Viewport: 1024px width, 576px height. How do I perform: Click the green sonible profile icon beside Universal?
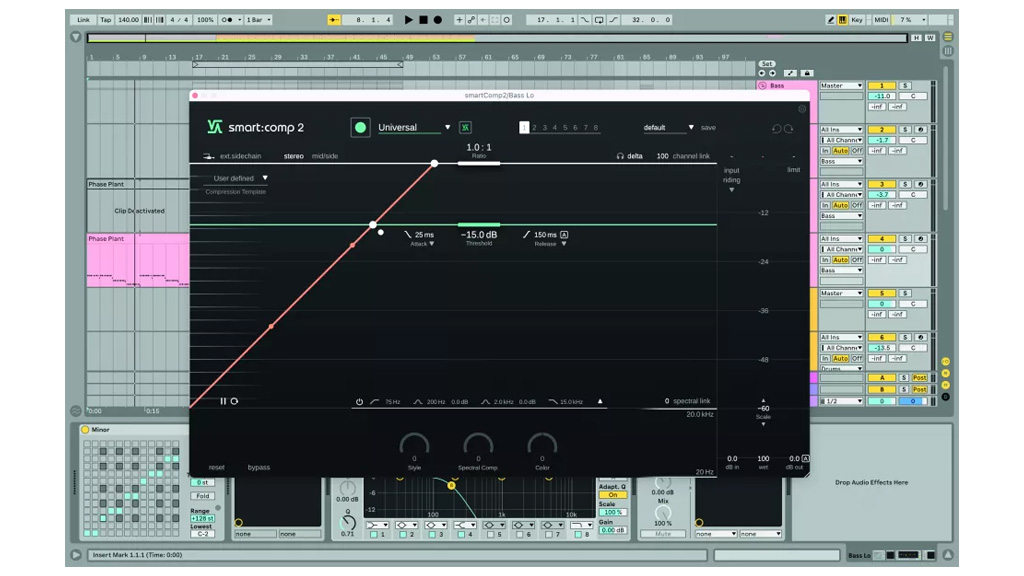tap(465, 127)
